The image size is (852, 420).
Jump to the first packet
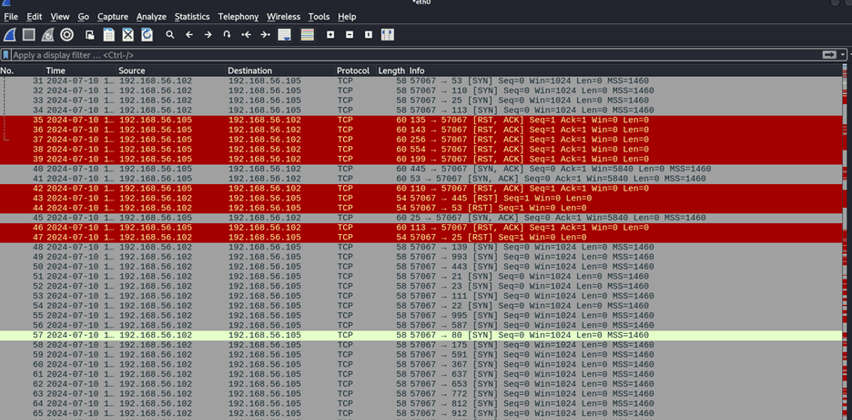coord(246,35)
